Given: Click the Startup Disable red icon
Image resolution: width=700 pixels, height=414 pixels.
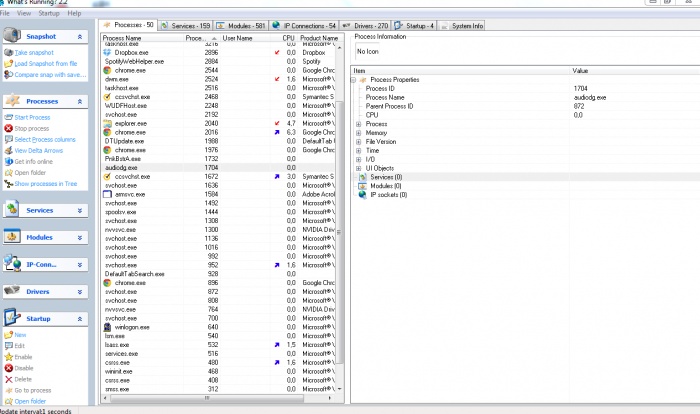Looking at the screenshot, I should coord(8,368).
